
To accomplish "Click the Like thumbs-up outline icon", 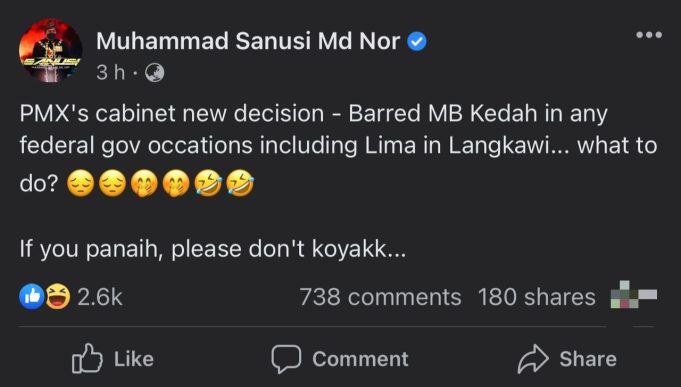I will coord(87,359).
